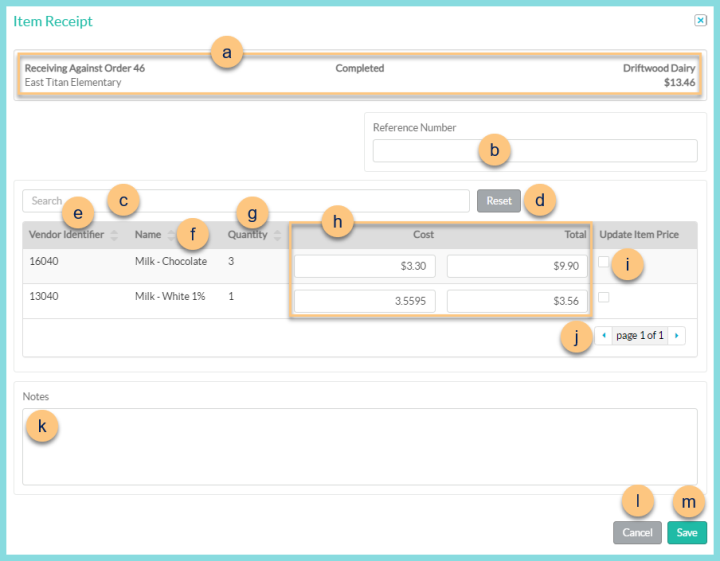The image size is (720, 561).
Task: Click the Update Item Price header
Action: 639,235
